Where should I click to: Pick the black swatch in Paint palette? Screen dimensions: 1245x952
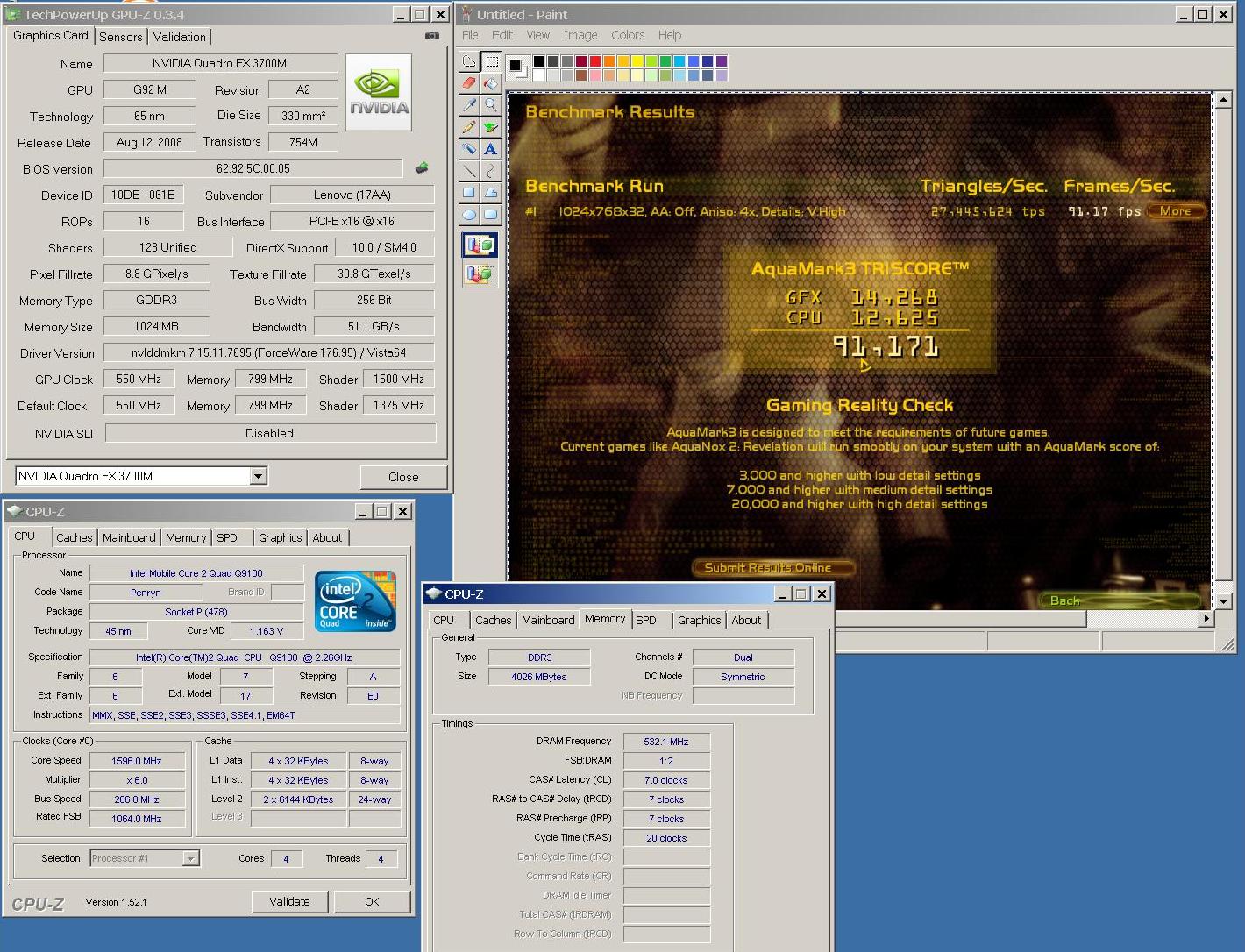539,61
